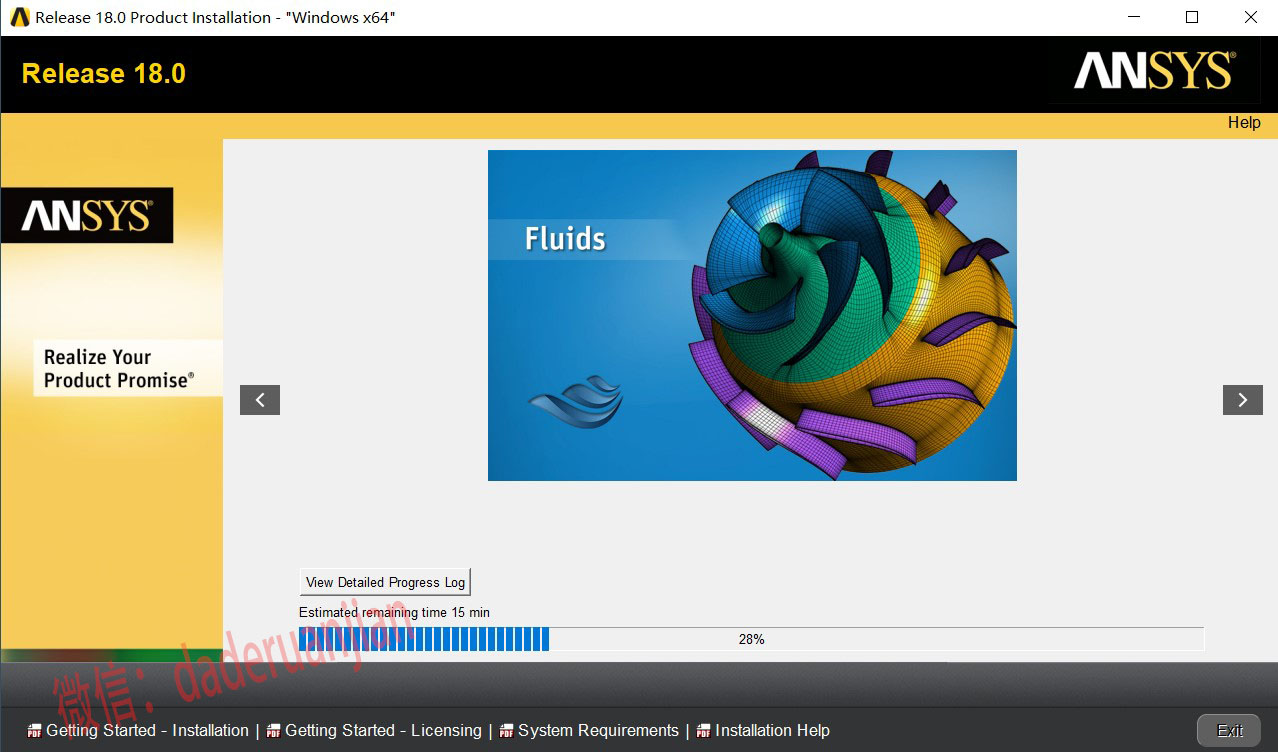
Task: Open the Getting Started - Licensing PDF icon
Action: 273,731
